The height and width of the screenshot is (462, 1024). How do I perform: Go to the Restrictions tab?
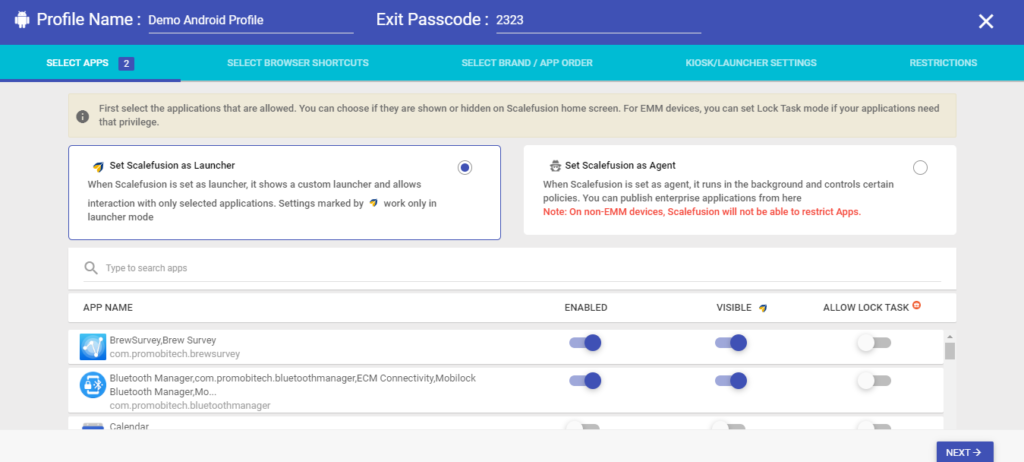tap(943, 63)
